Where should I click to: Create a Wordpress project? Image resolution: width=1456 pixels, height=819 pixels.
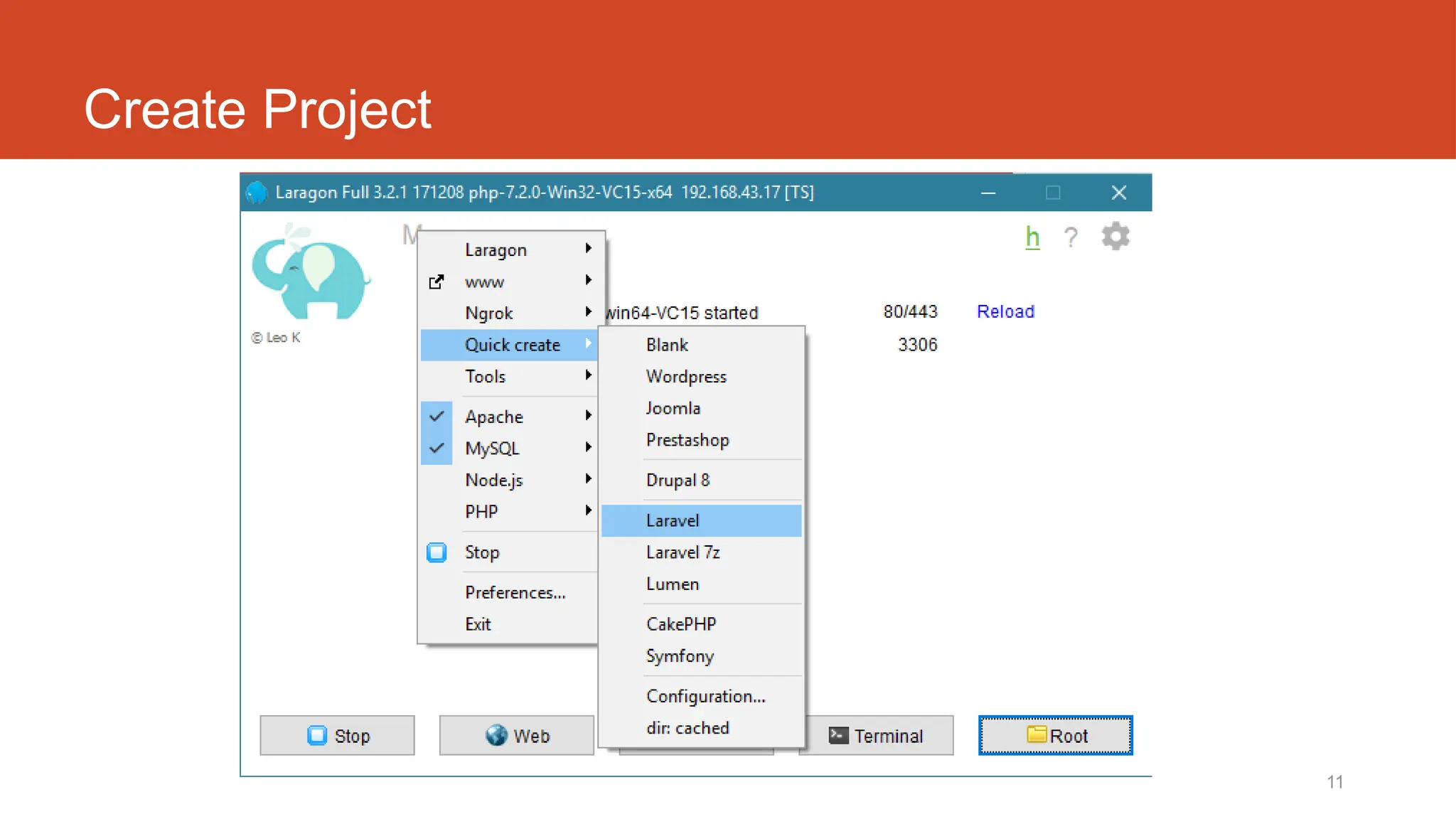tap(702, 376)
